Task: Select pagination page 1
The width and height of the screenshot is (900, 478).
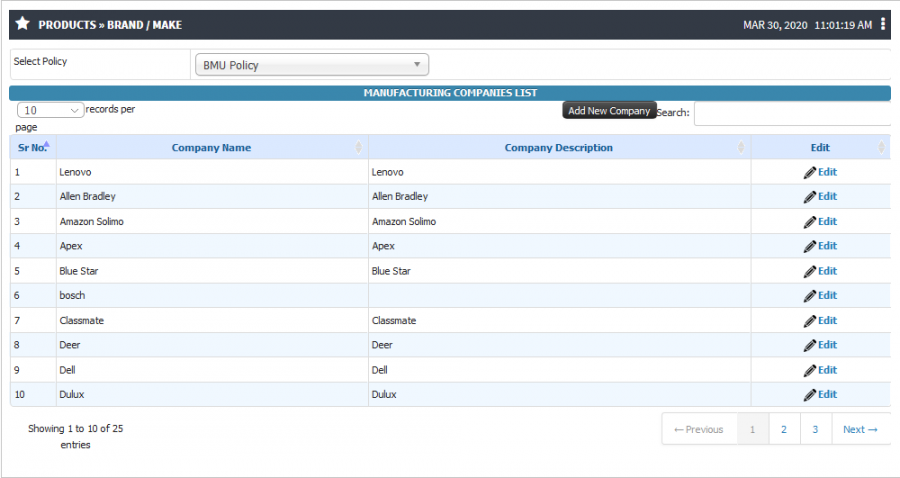Action: click(752, 429)
